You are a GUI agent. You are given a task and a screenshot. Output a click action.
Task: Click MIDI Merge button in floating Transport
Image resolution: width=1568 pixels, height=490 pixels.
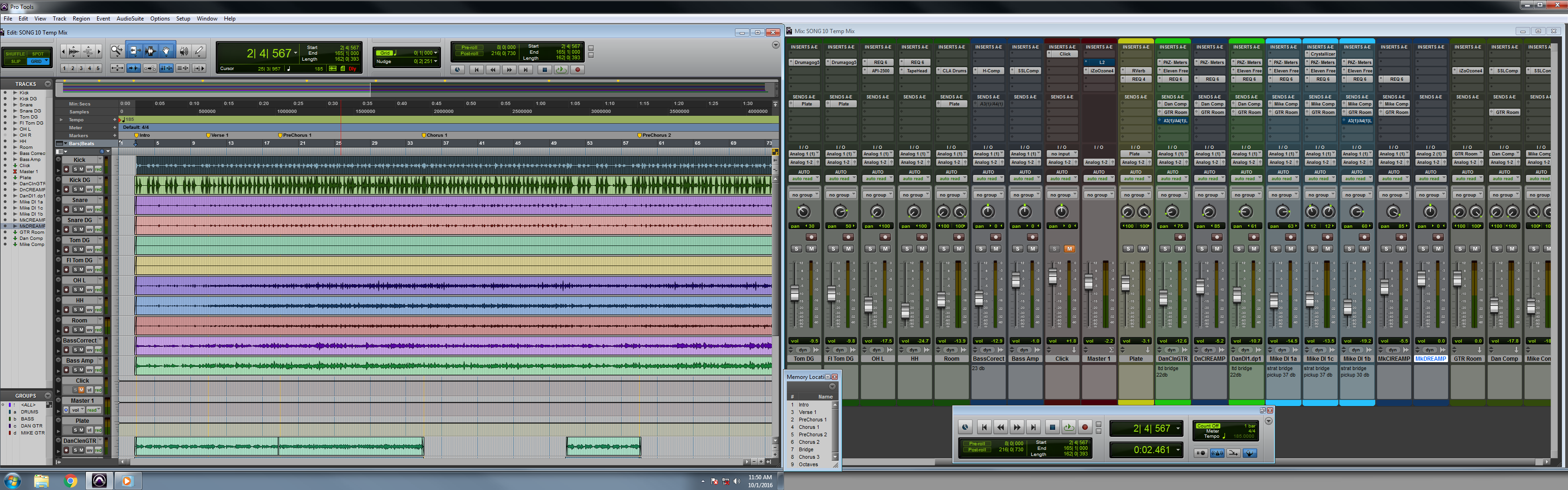[1234, 453]
